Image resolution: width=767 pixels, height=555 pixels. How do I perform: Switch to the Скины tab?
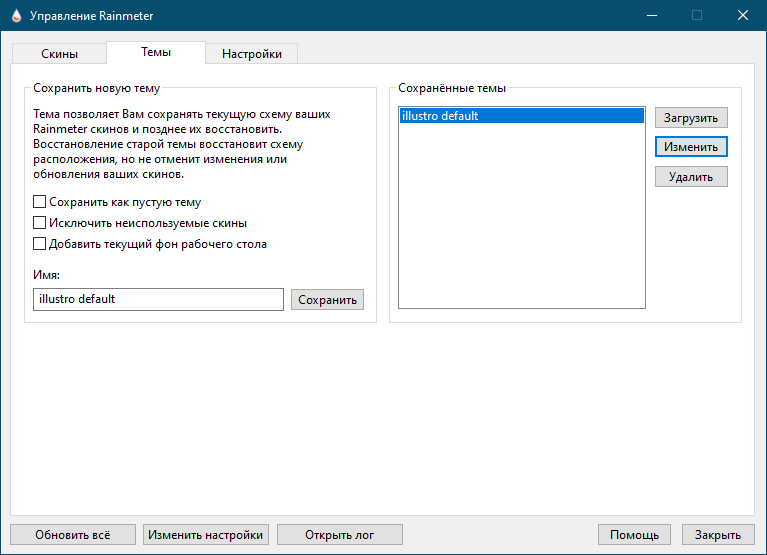pyautogui.click(x=59, y=54)
